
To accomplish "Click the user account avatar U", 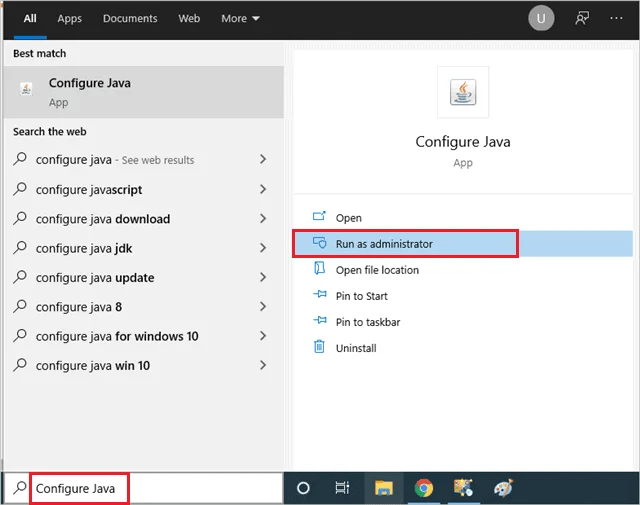I will click(x=541, y=18).
